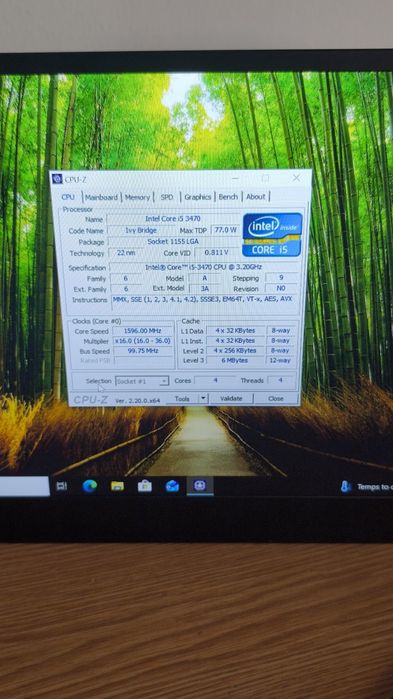
Task: Click the Tools button
Action: pos(182,399)
